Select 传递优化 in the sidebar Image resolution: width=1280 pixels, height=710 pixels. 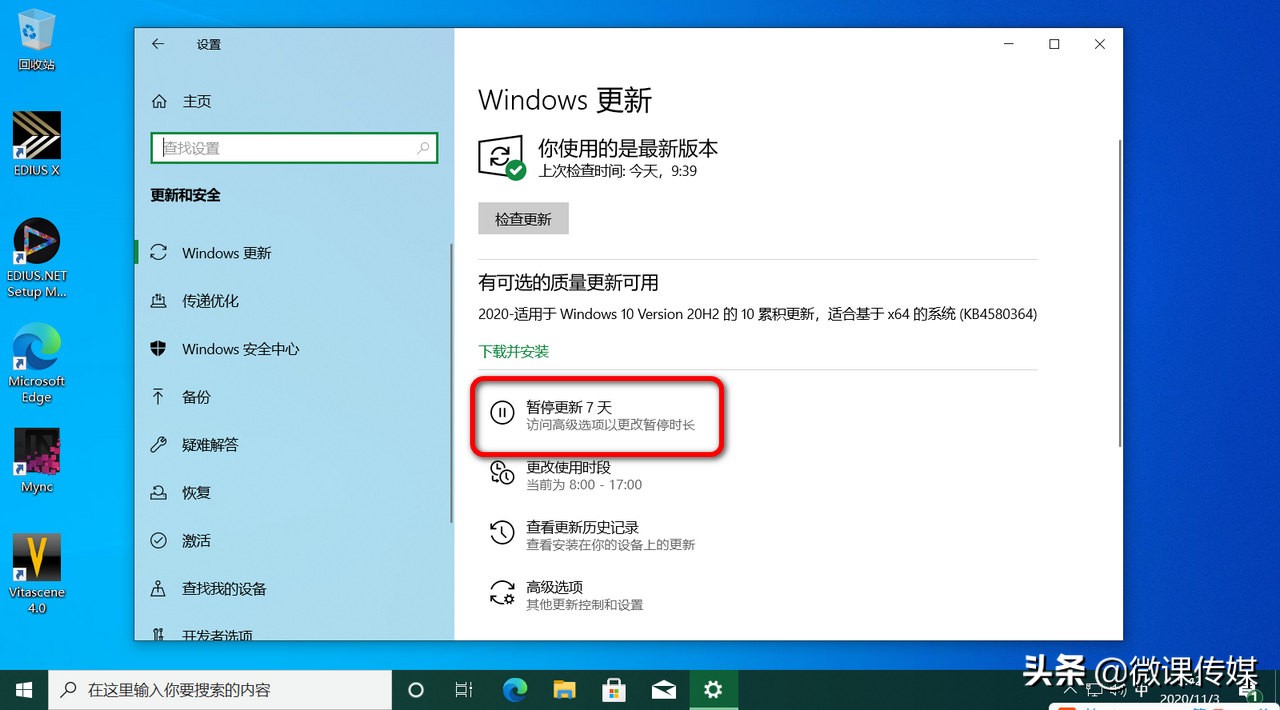pos(213,301)
